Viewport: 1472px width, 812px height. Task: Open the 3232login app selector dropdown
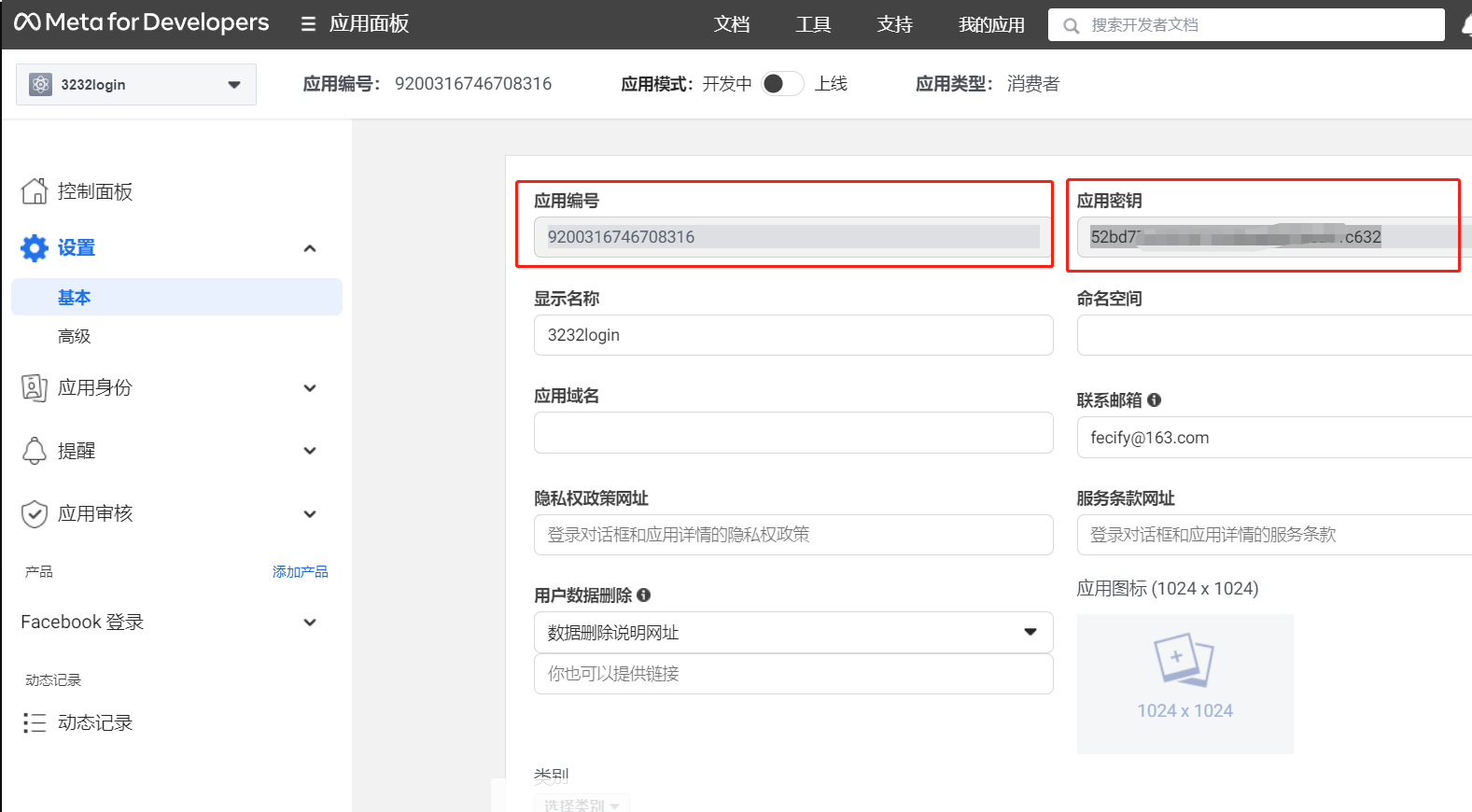tap(136, 84)
